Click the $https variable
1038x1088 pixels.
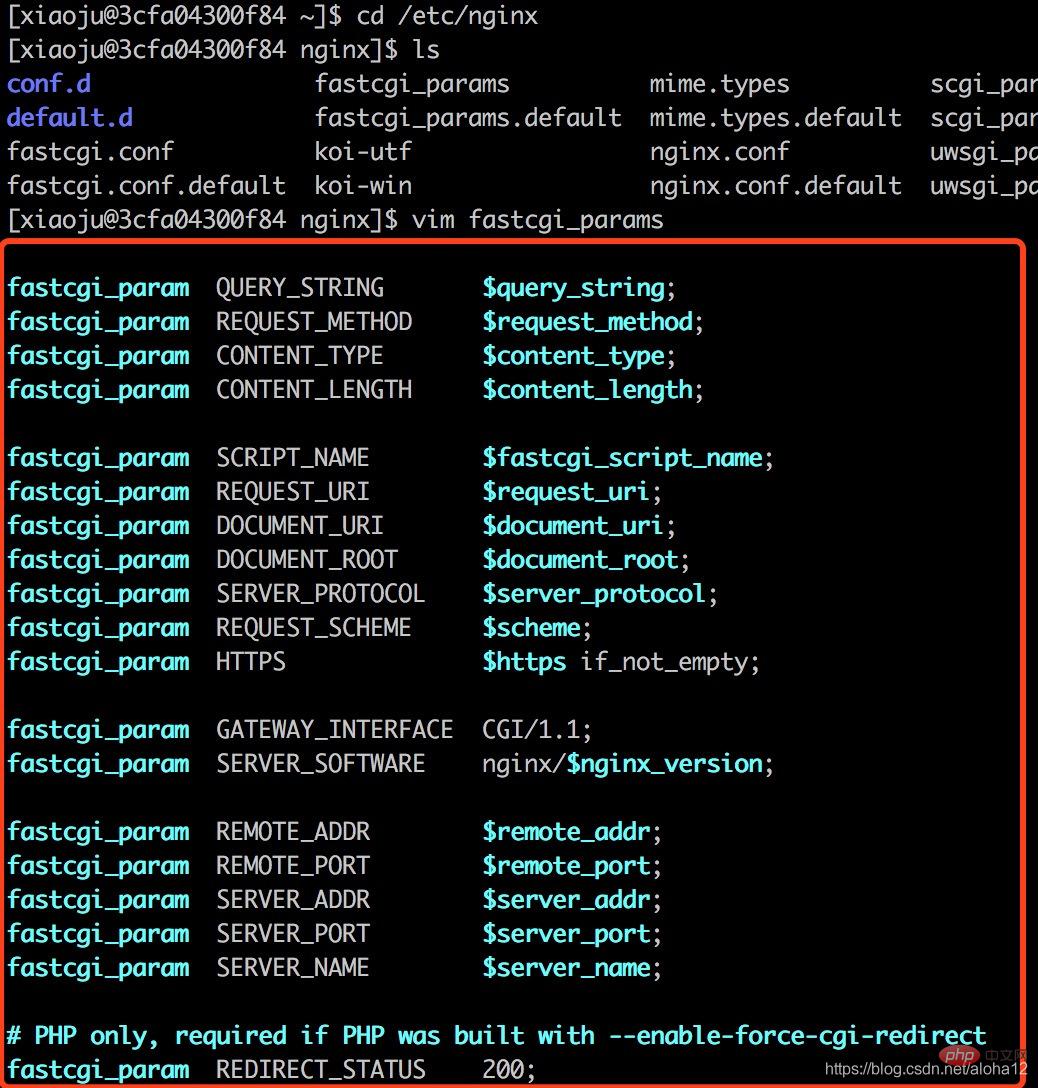click(x=525, y=663)
